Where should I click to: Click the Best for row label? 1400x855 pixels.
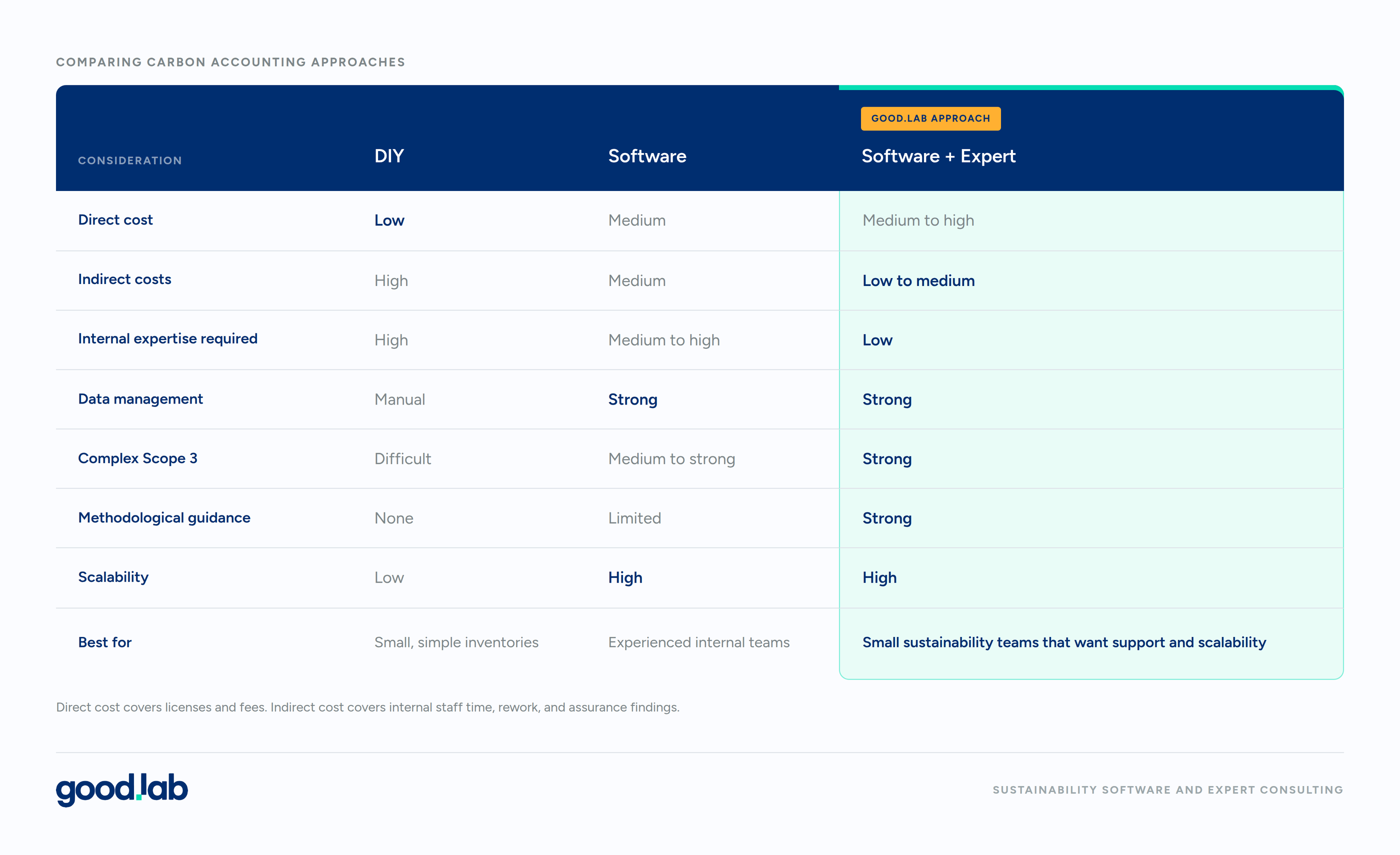tap(104, 642)
